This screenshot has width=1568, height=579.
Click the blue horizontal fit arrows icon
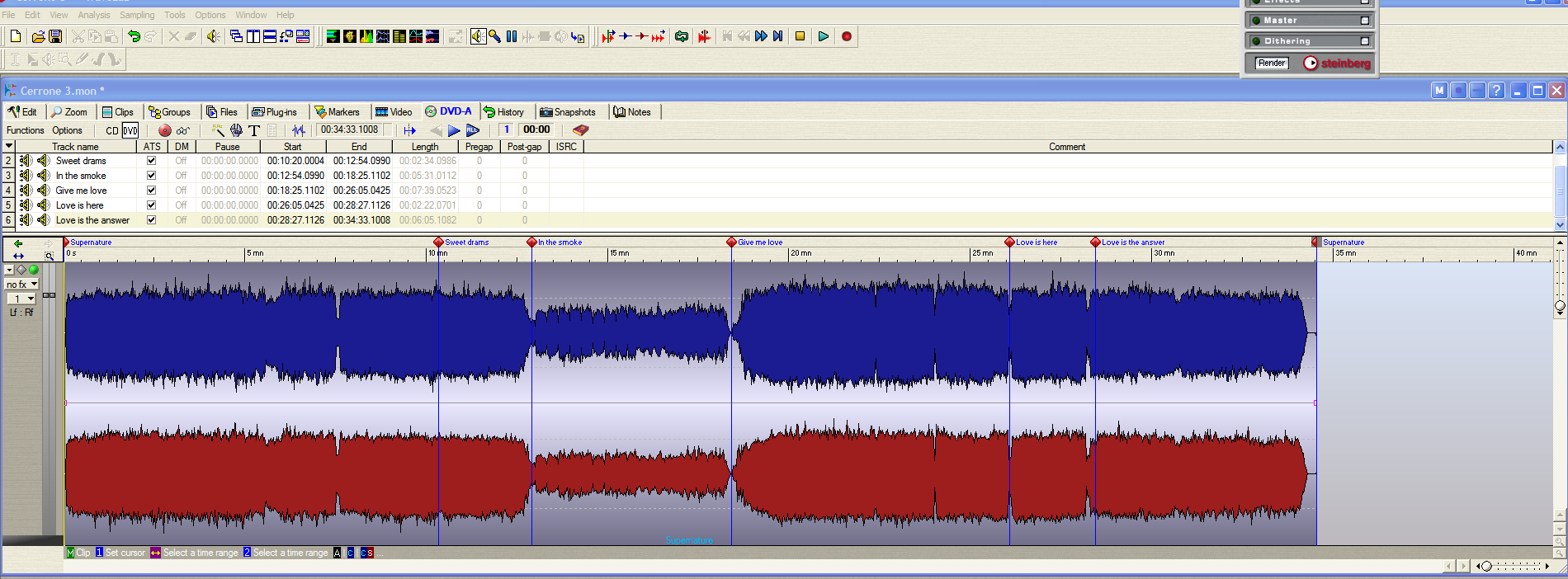pyautogui.click(x=18, y=257)
